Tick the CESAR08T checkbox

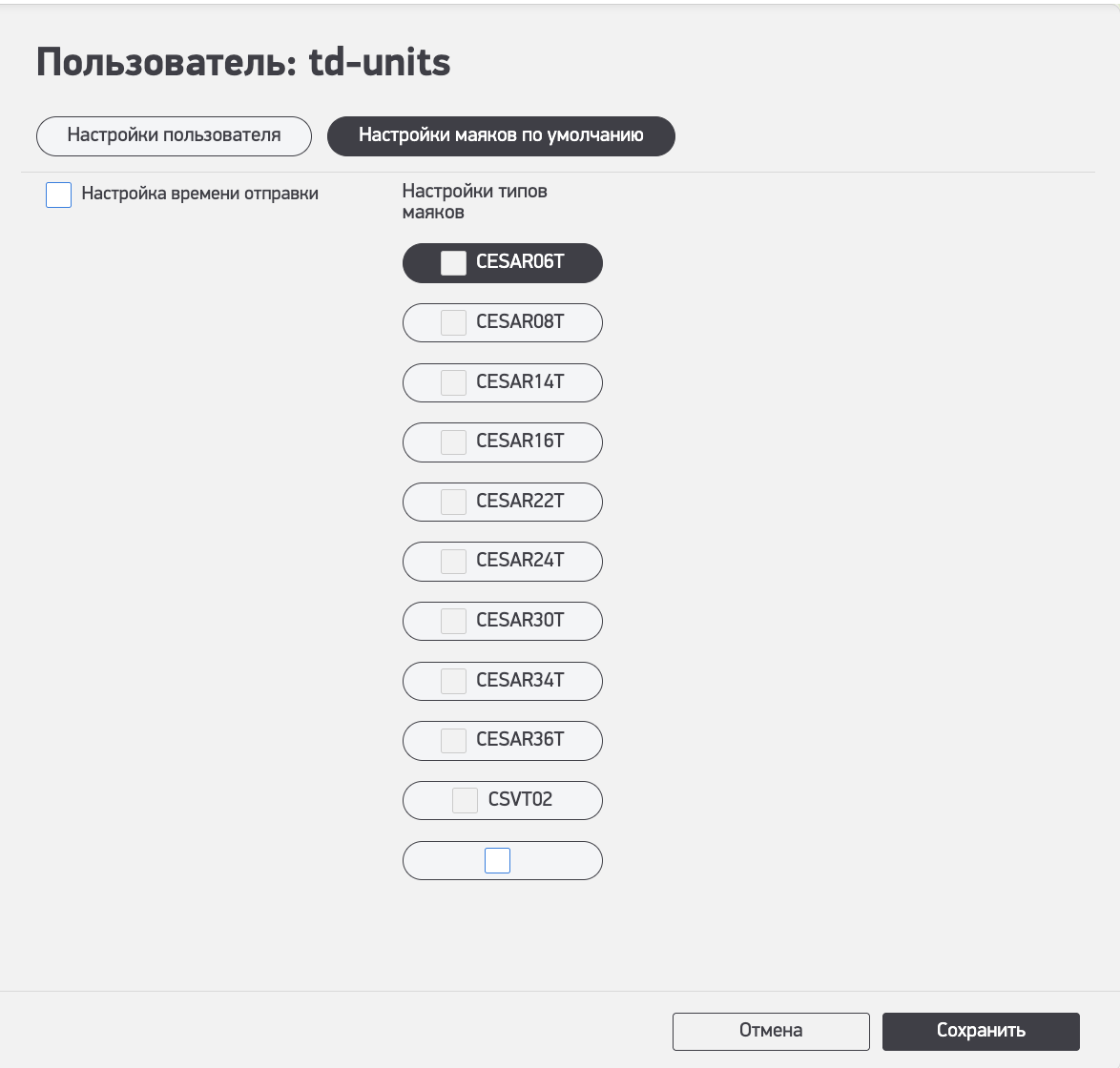pyautogui.click(x=453, y=323)
